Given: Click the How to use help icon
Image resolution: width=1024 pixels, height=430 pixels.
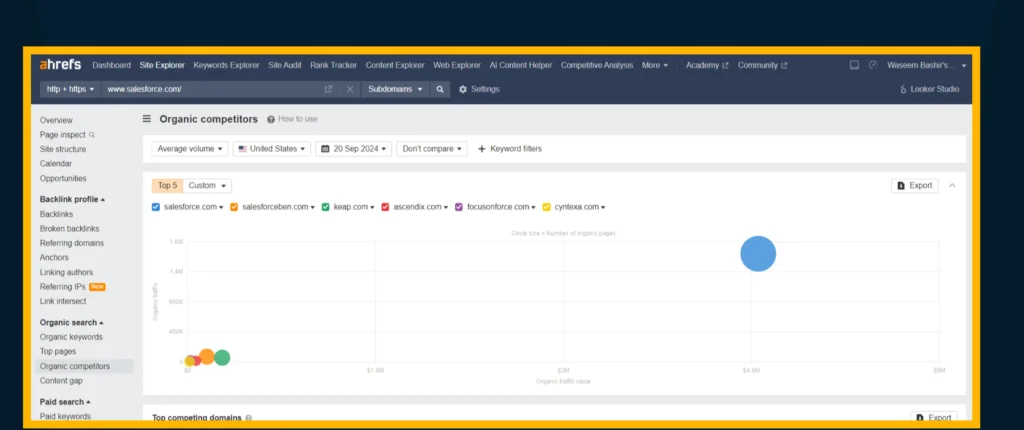Looking at the screenshot, I should coord(271,119).
